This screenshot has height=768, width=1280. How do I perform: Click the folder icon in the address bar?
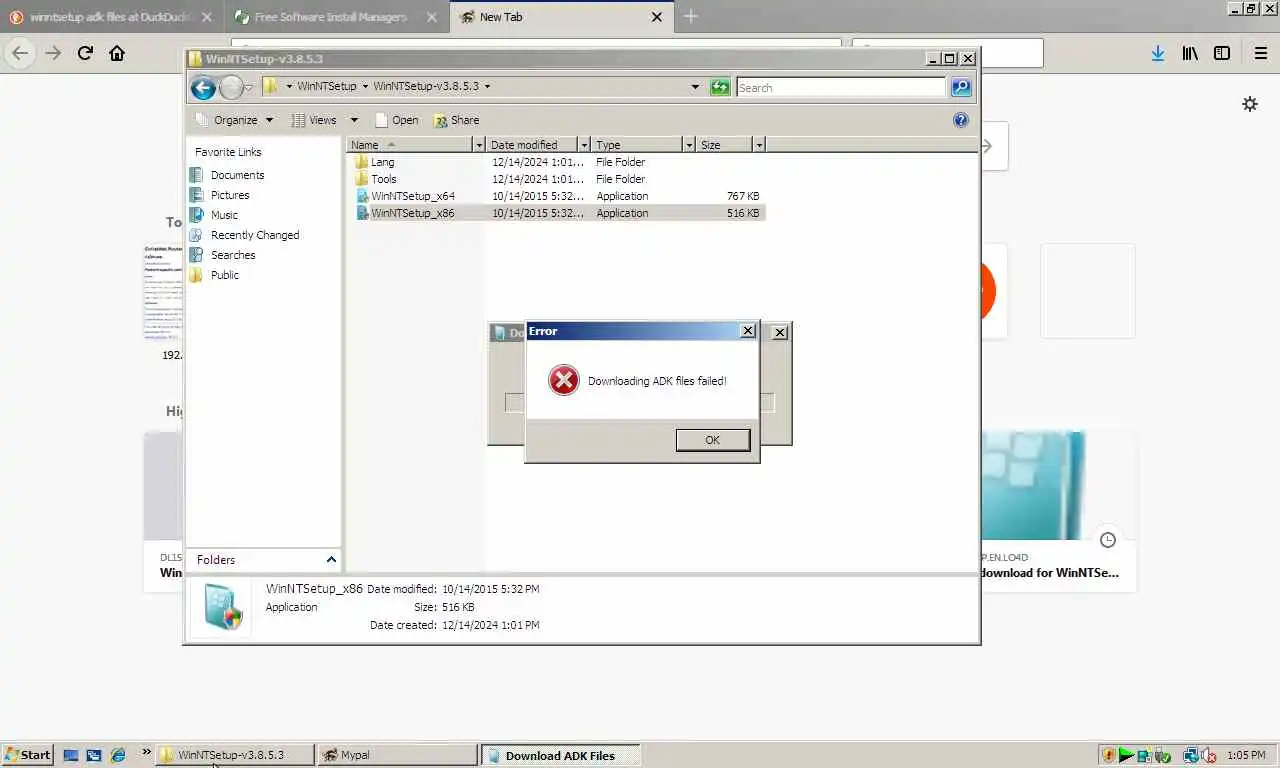click(270, 86)
